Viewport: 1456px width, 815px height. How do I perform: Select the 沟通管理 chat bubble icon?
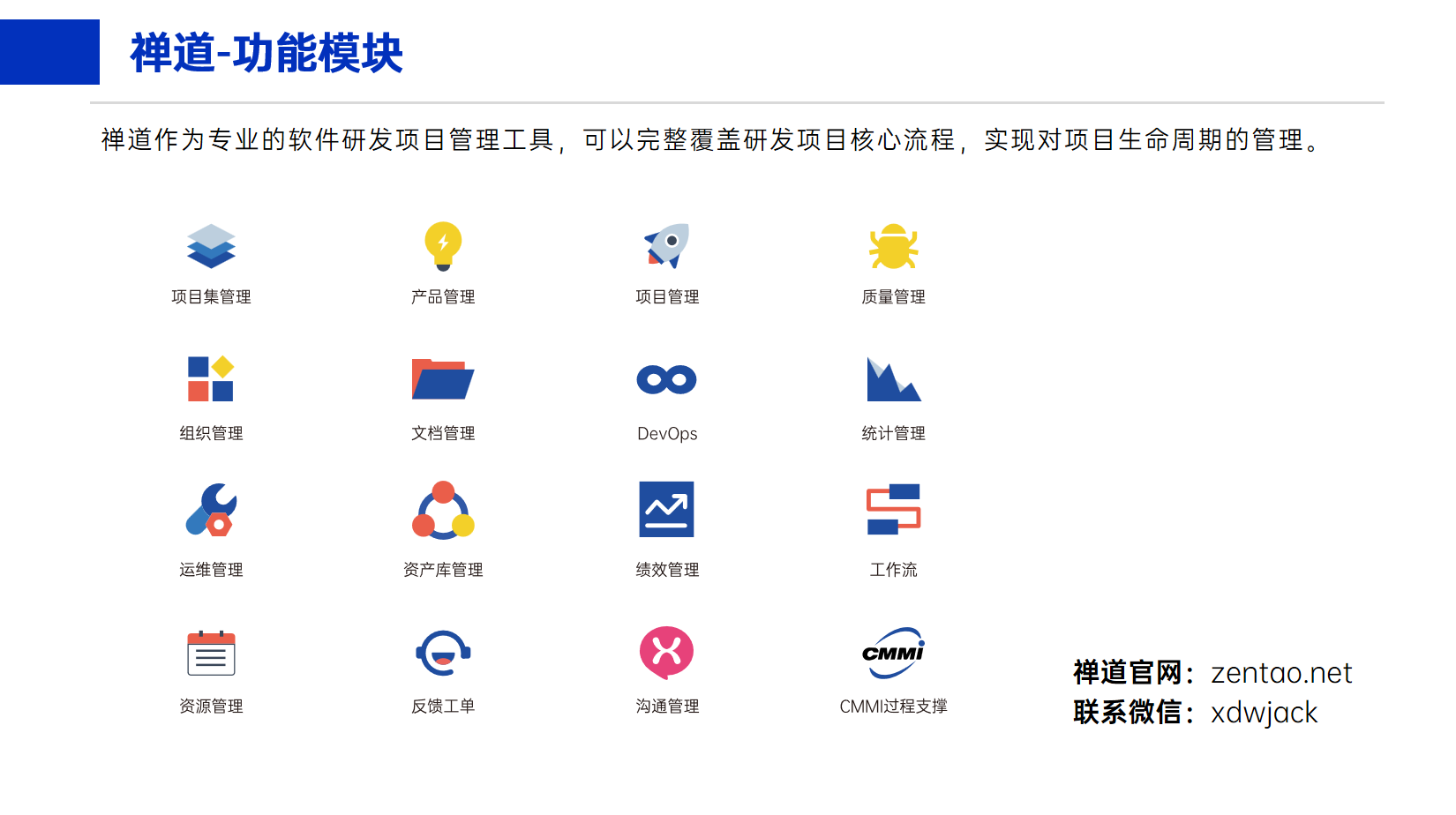coord(666,651)
